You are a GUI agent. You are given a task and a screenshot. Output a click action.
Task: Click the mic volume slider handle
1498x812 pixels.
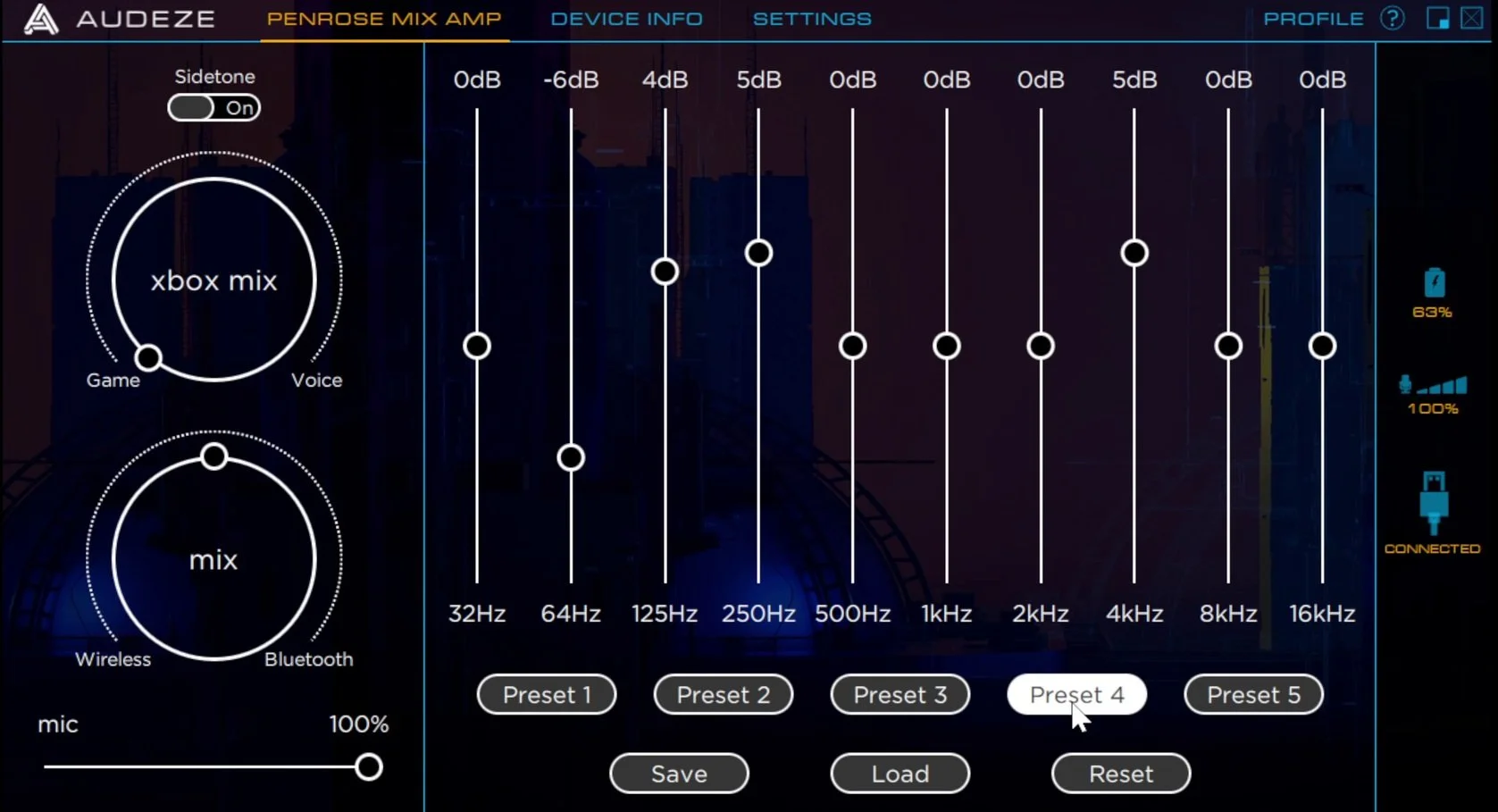368,767
